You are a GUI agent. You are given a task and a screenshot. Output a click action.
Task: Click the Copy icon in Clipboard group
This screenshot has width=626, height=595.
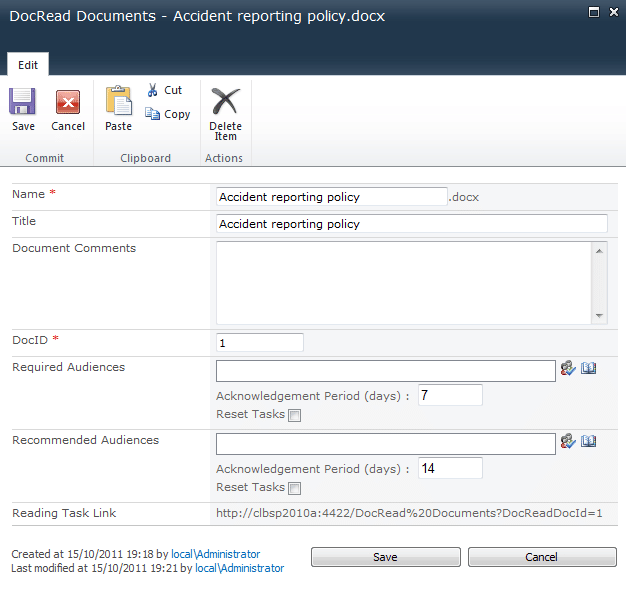tap(153, 114)
